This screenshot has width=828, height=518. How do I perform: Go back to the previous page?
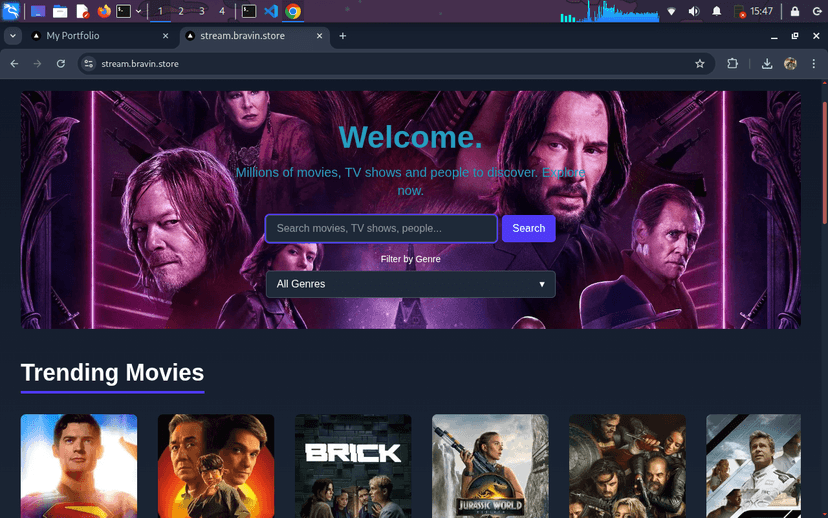(14, 64)
